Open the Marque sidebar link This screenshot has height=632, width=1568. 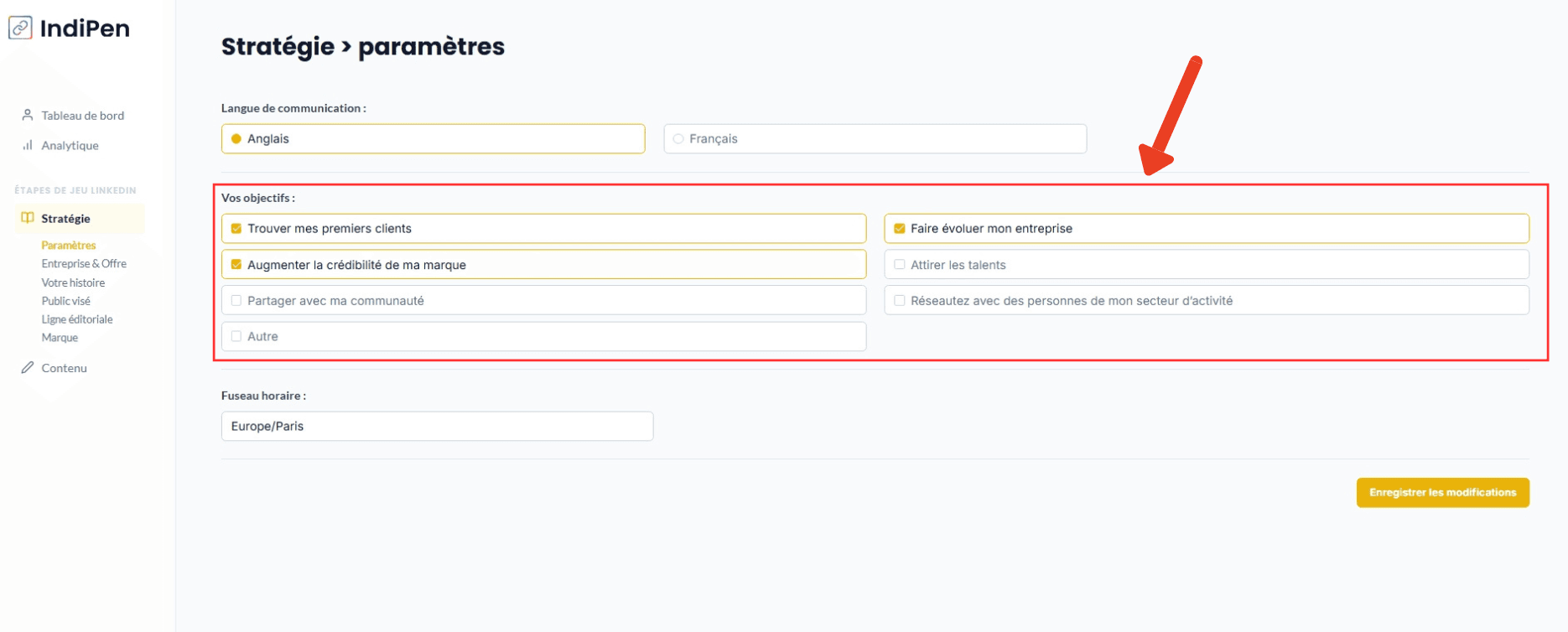(x=60, y=338)
